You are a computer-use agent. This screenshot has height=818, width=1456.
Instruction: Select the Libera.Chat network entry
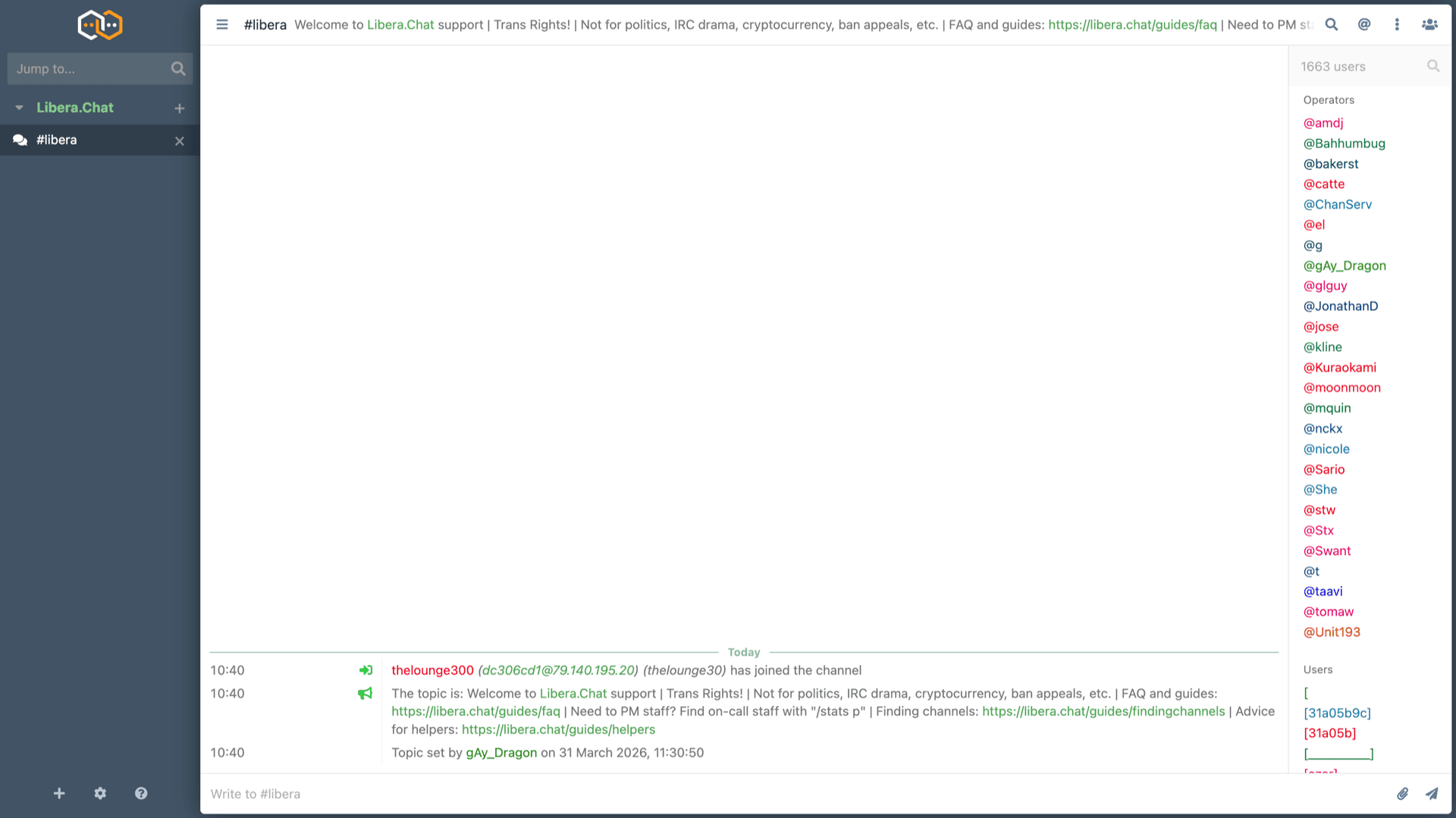75,108
